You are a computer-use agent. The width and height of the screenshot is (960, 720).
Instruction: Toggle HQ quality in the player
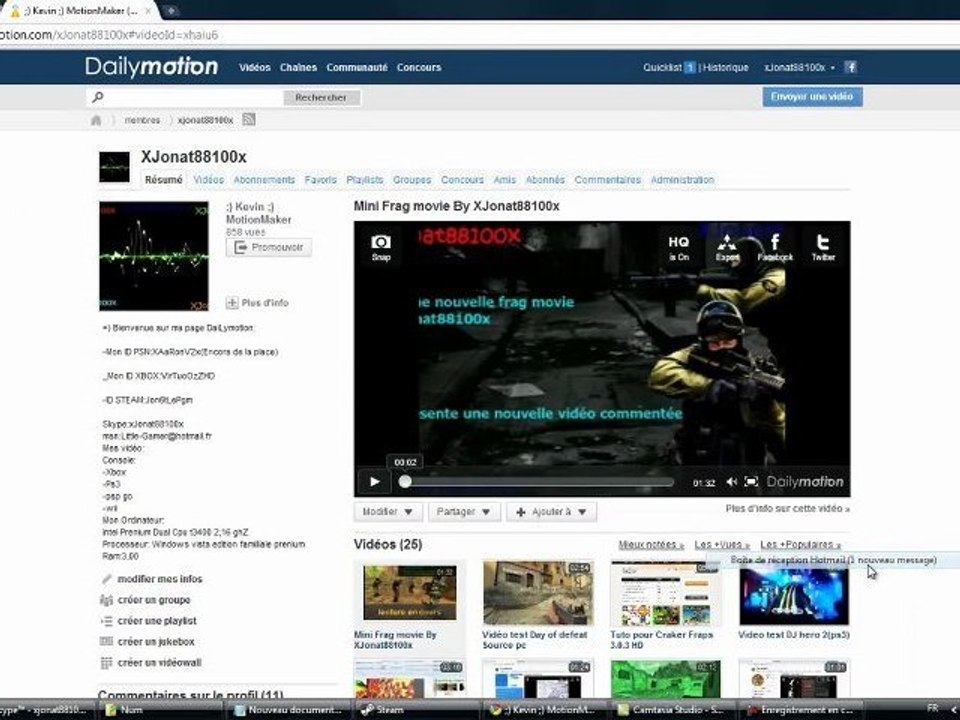678,248
